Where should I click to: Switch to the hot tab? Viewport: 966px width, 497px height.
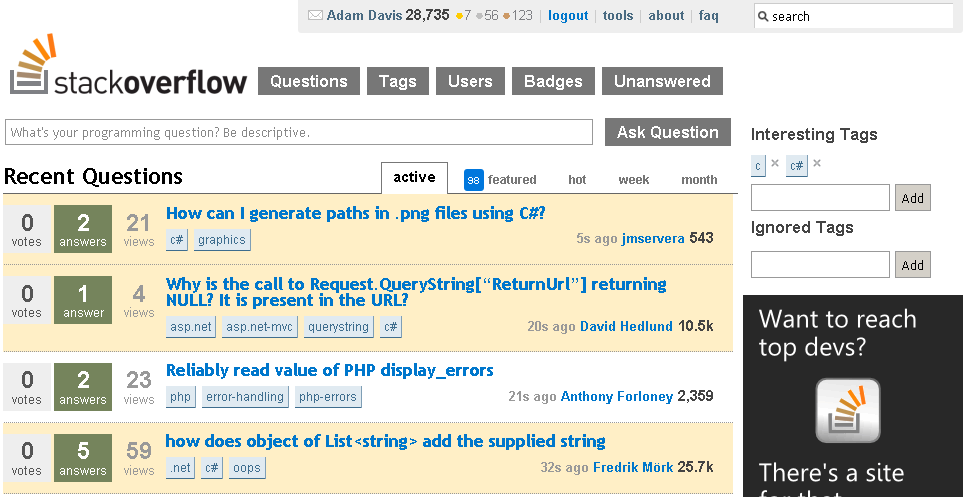click(x=577, y=180)
